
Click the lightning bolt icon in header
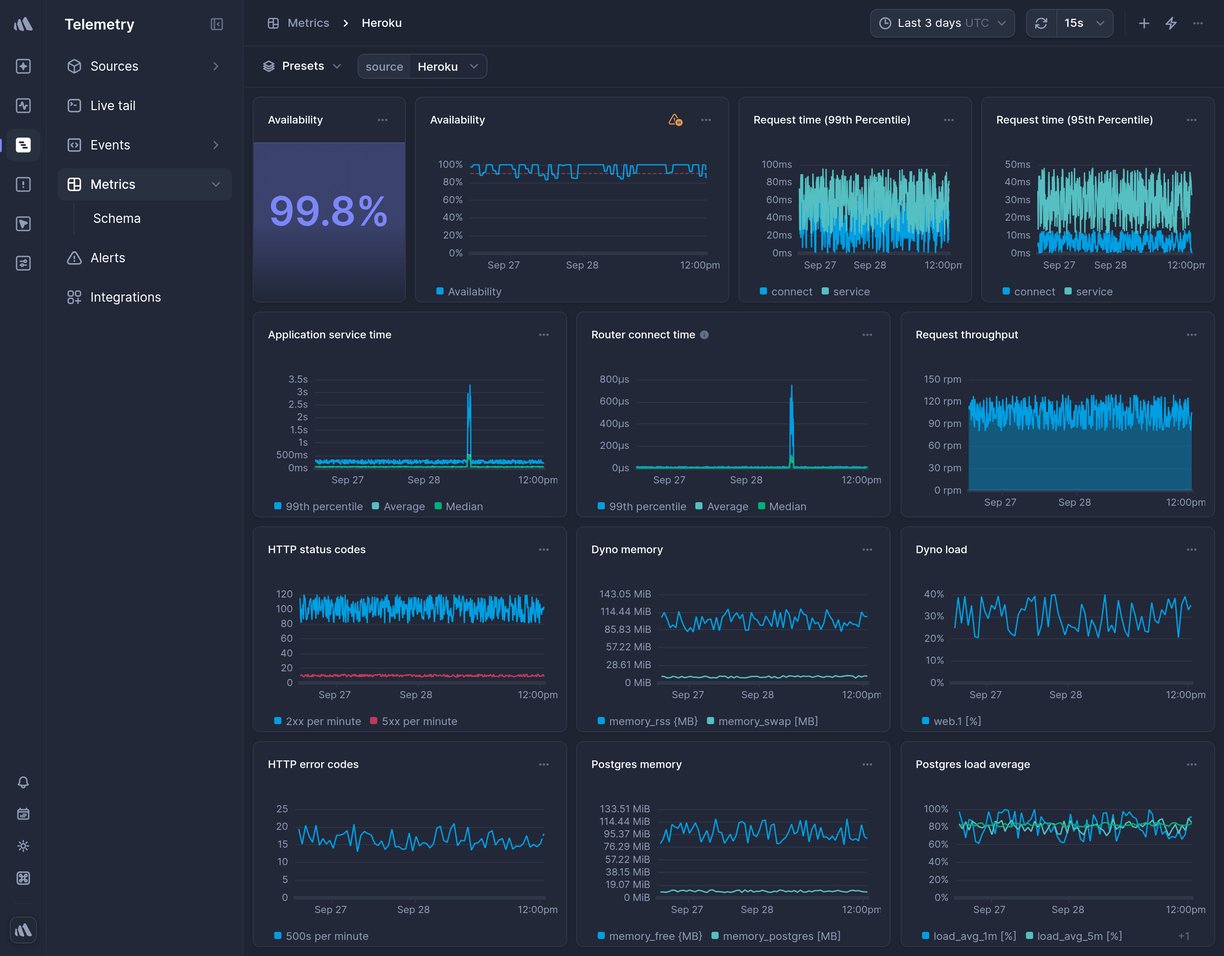1171,23
